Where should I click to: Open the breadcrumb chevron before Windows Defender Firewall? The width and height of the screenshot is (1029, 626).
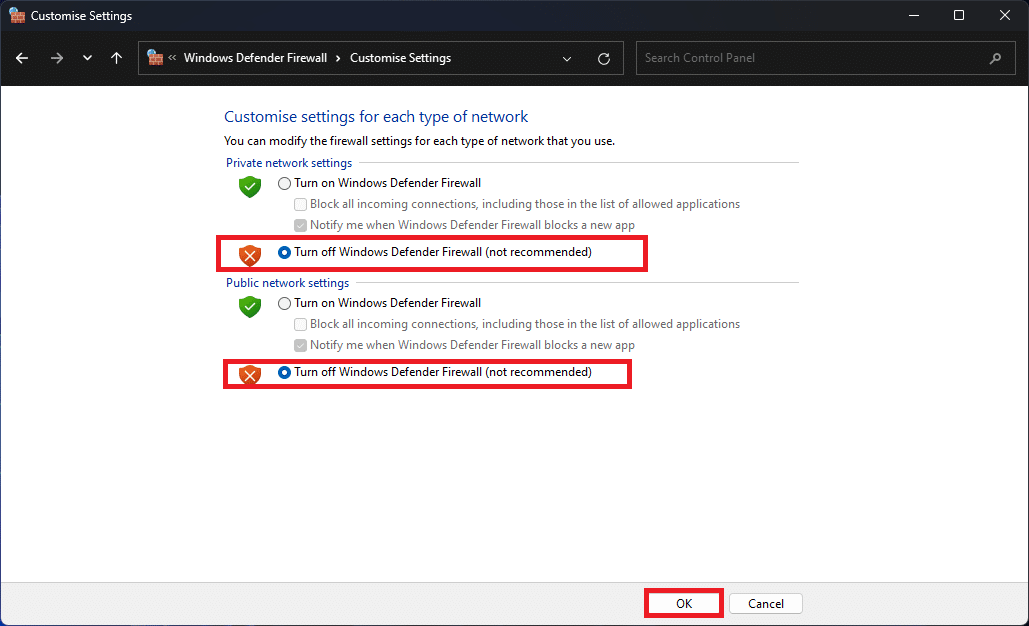tap(173, 58)
